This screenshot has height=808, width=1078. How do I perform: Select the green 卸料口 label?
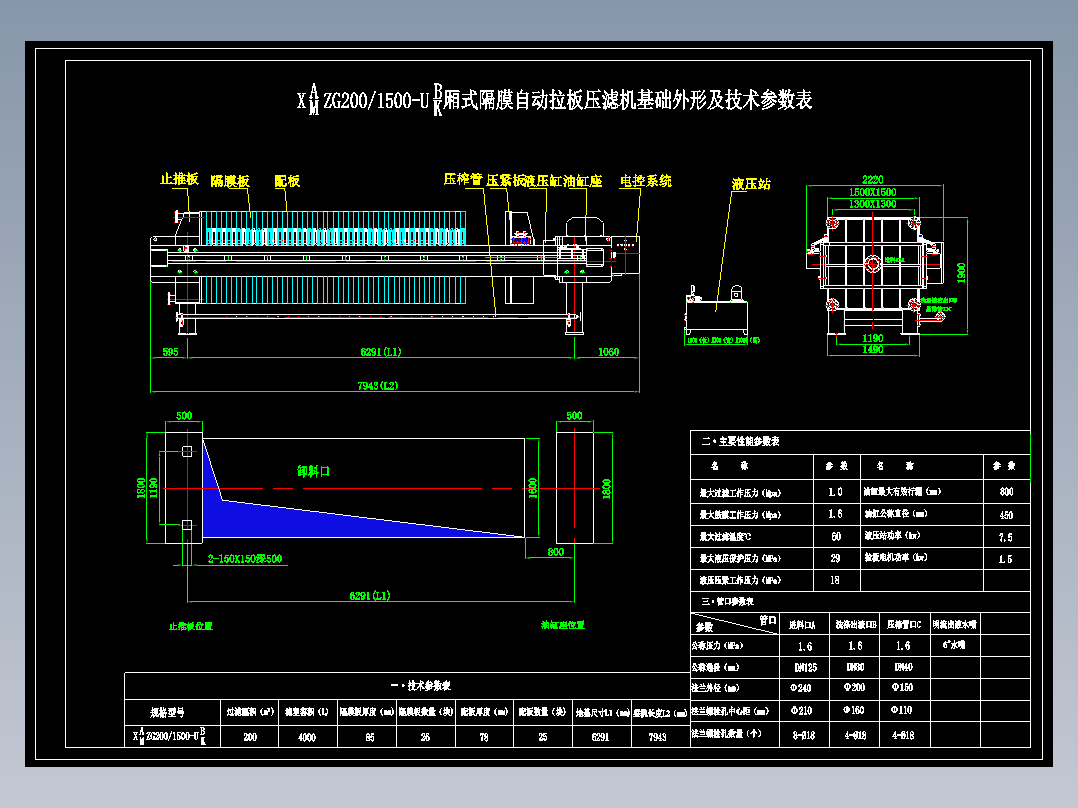click(314, 471)
